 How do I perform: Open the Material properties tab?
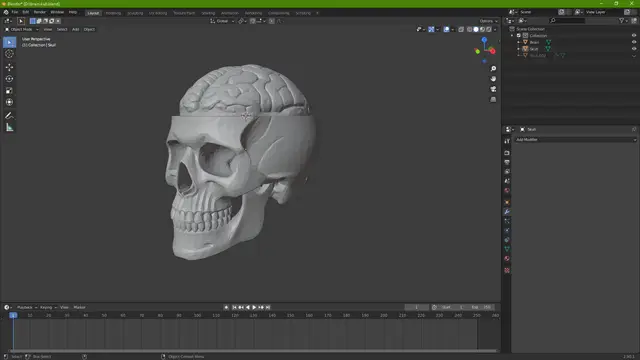click(x=507, y=258)
